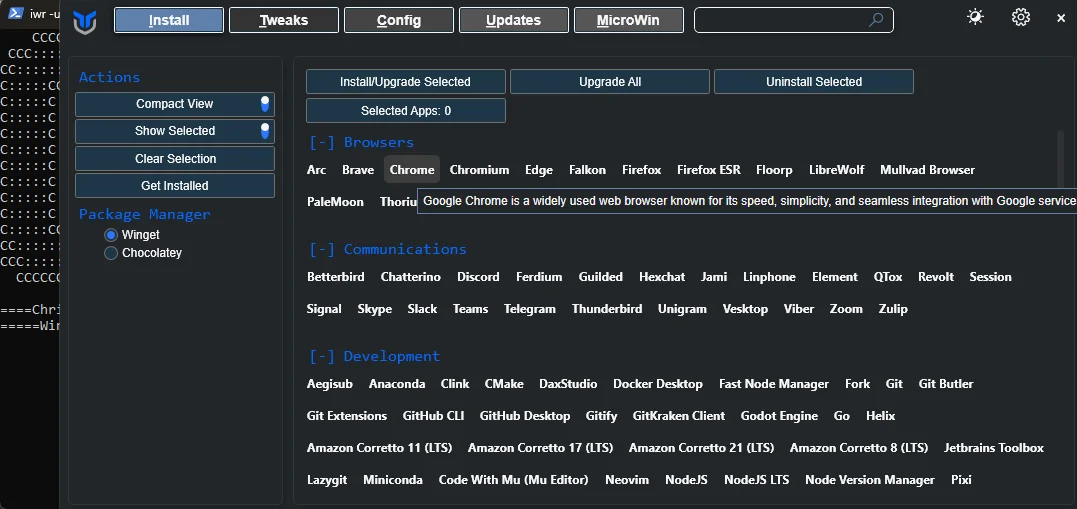The image size is (1077, 509).
Task: Toggle the Compact View switch
Action: click(x=265, y=104)
